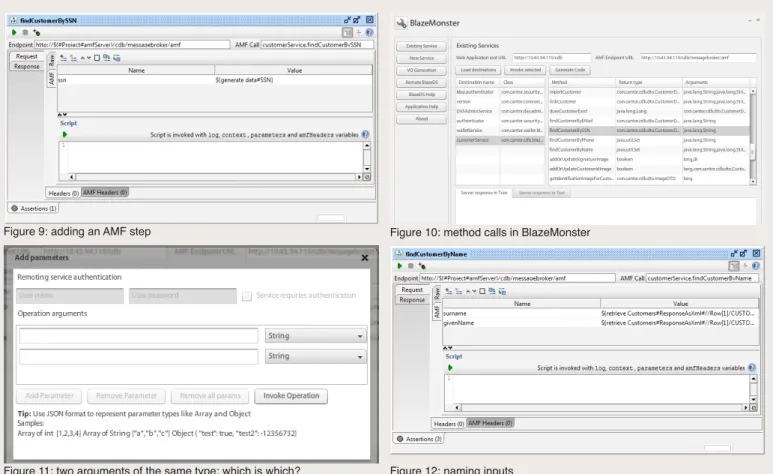Click Add Parameter button in dialog
773x474 pixels.
[49, 396]
